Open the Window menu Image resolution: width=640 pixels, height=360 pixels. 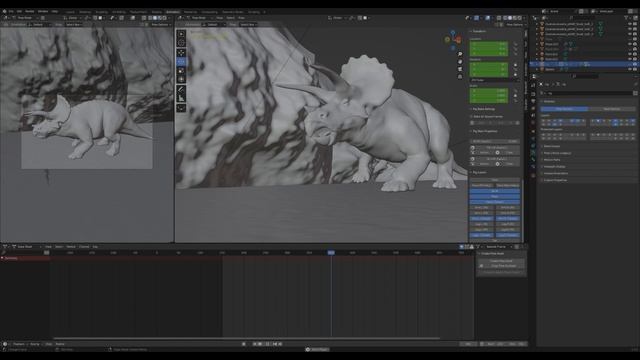click(x=43, y=11)
